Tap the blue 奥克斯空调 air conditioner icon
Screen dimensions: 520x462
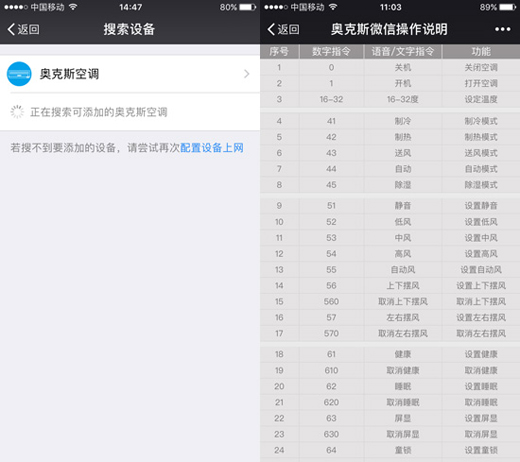(19, 74)
